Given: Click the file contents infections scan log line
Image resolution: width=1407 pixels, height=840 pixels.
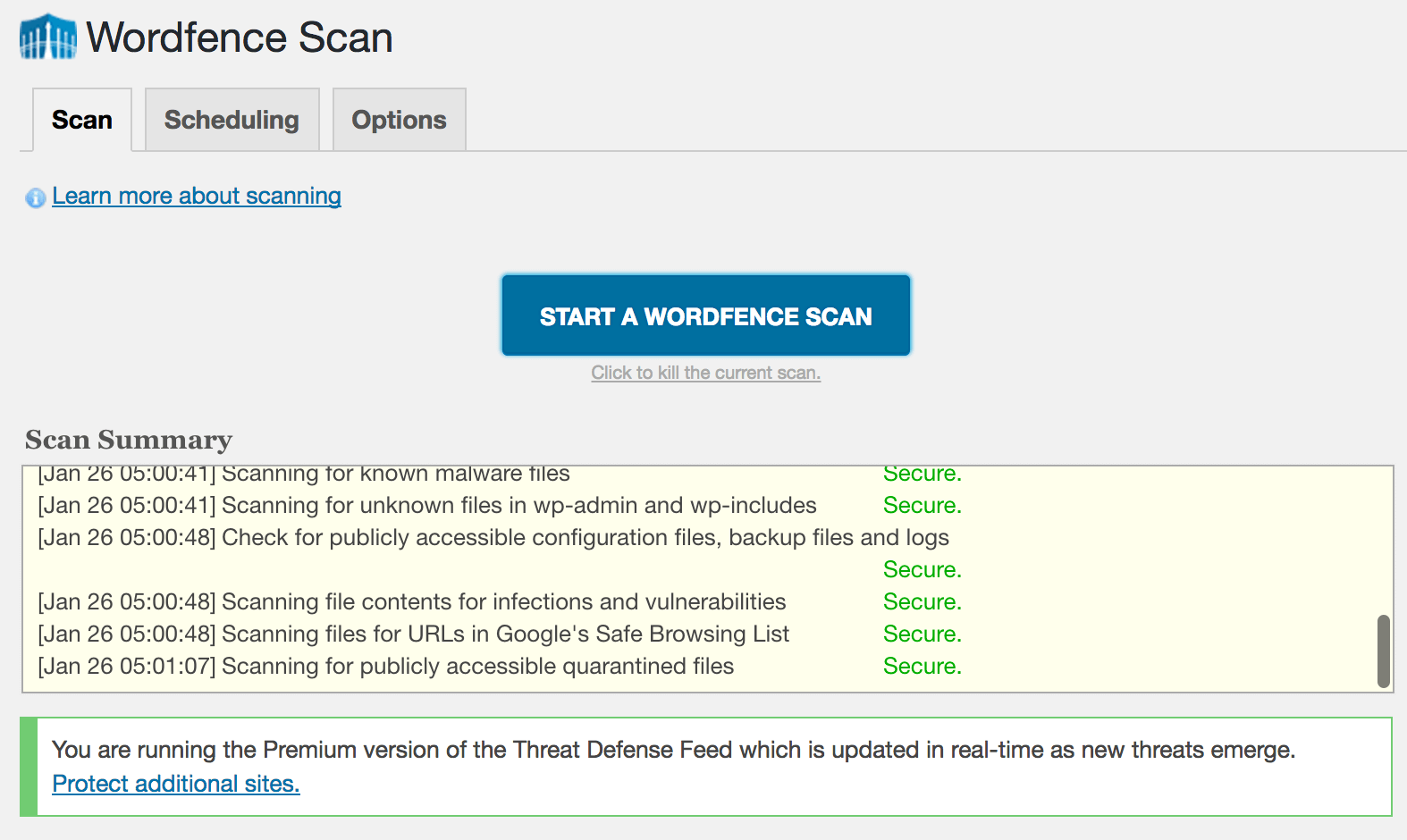Looking at the screenshot, I should [412, 602].
